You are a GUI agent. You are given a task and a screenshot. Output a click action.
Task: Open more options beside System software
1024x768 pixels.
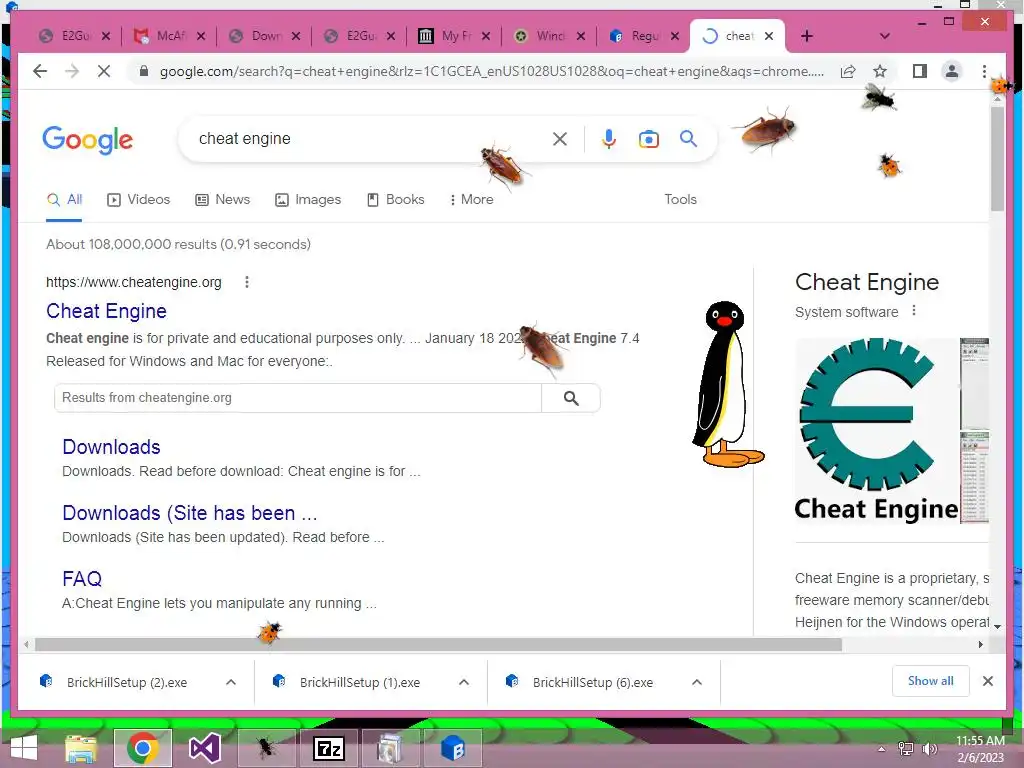pyautogui.click(x=914, y=311)
